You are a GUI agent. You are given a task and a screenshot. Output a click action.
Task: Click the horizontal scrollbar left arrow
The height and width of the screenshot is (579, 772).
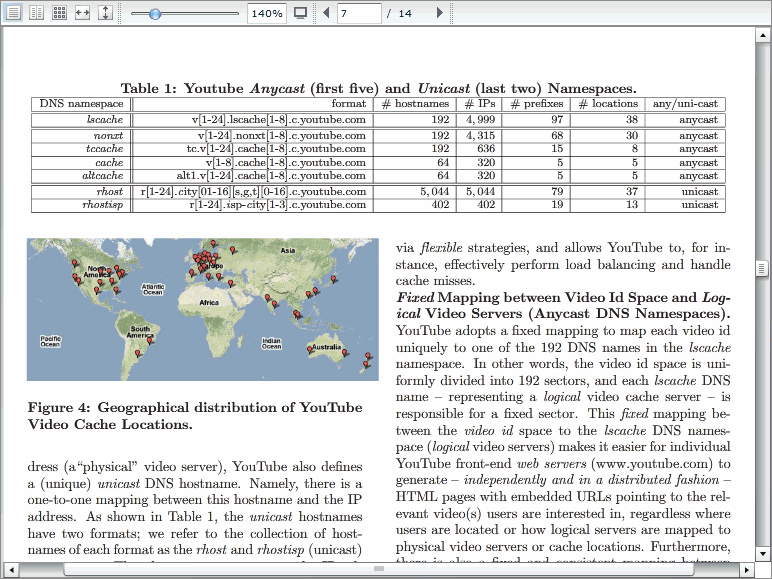pyautogui.click(x=11, y=569)
